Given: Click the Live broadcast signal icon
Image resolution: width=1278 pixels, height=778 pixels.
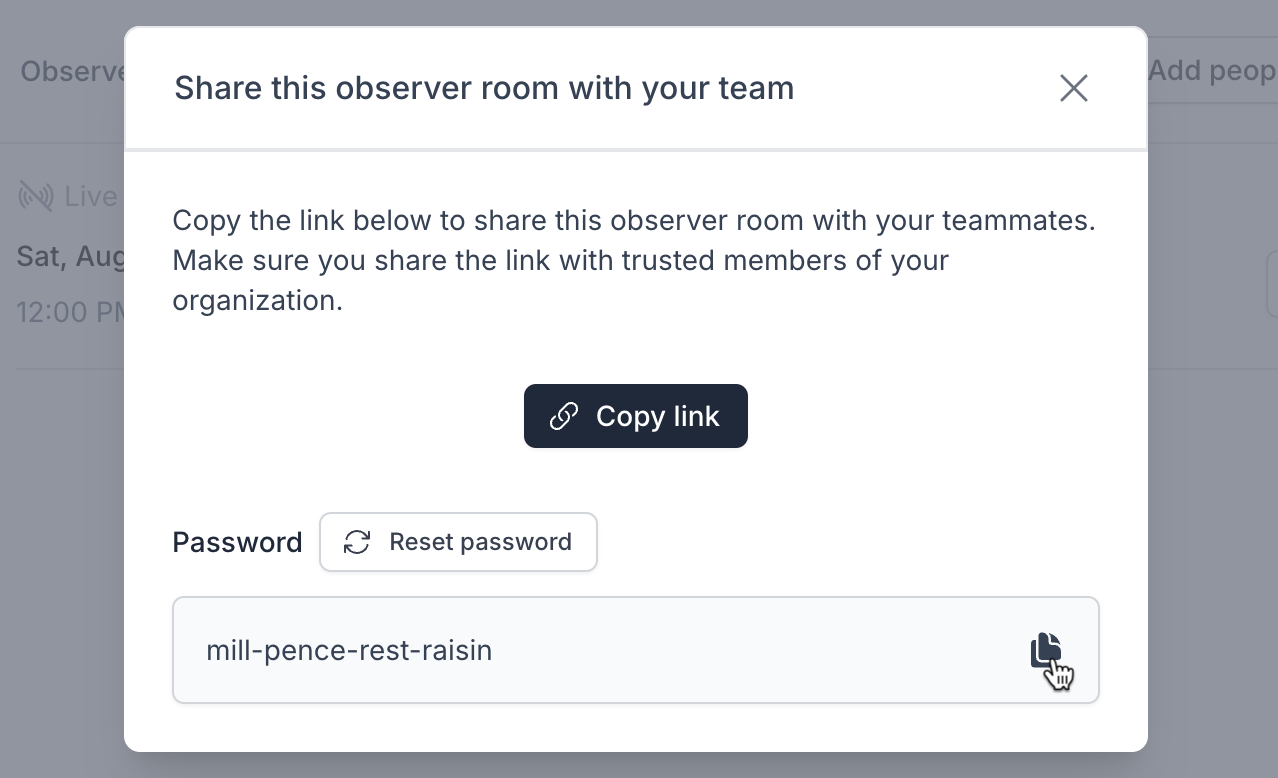Looking at the screenshot, I should (35, 196).
